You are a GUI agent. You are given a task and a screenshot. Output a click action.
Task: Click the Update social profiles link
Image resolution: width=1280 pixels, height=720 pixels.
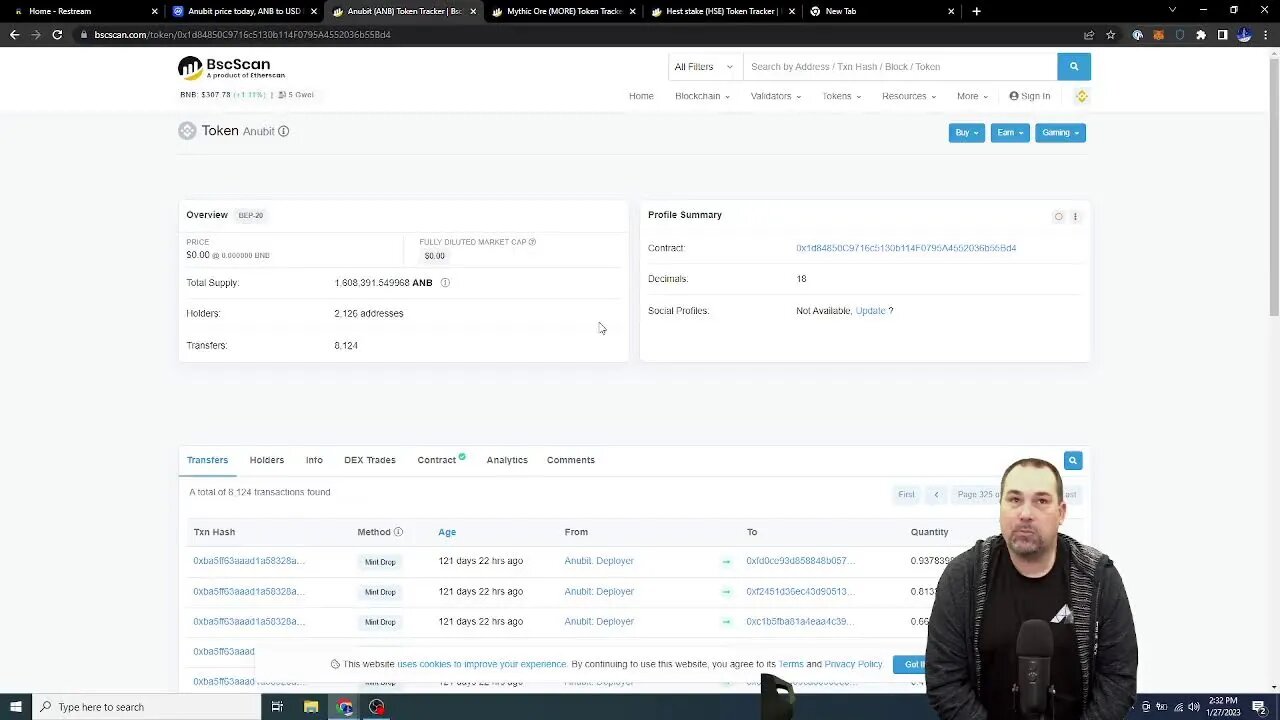[x=870, y=311]
